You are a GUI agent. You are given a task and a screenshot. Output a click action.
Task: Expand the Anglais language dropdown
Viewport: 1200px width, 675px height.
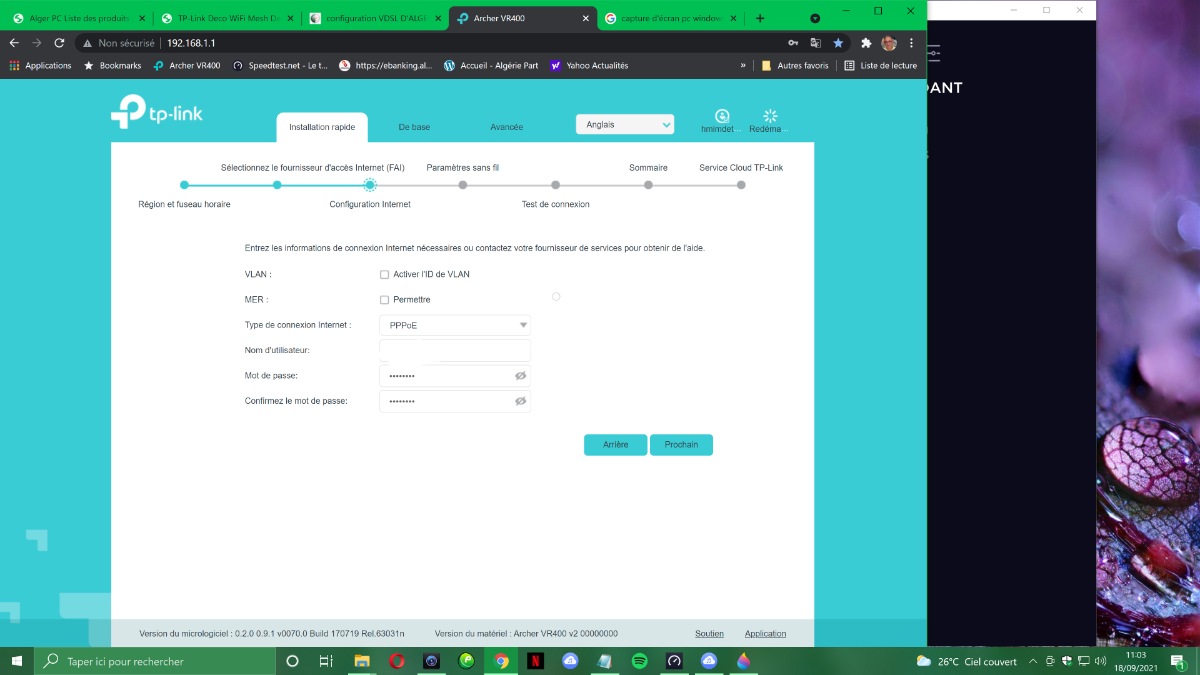pos(625,125)
